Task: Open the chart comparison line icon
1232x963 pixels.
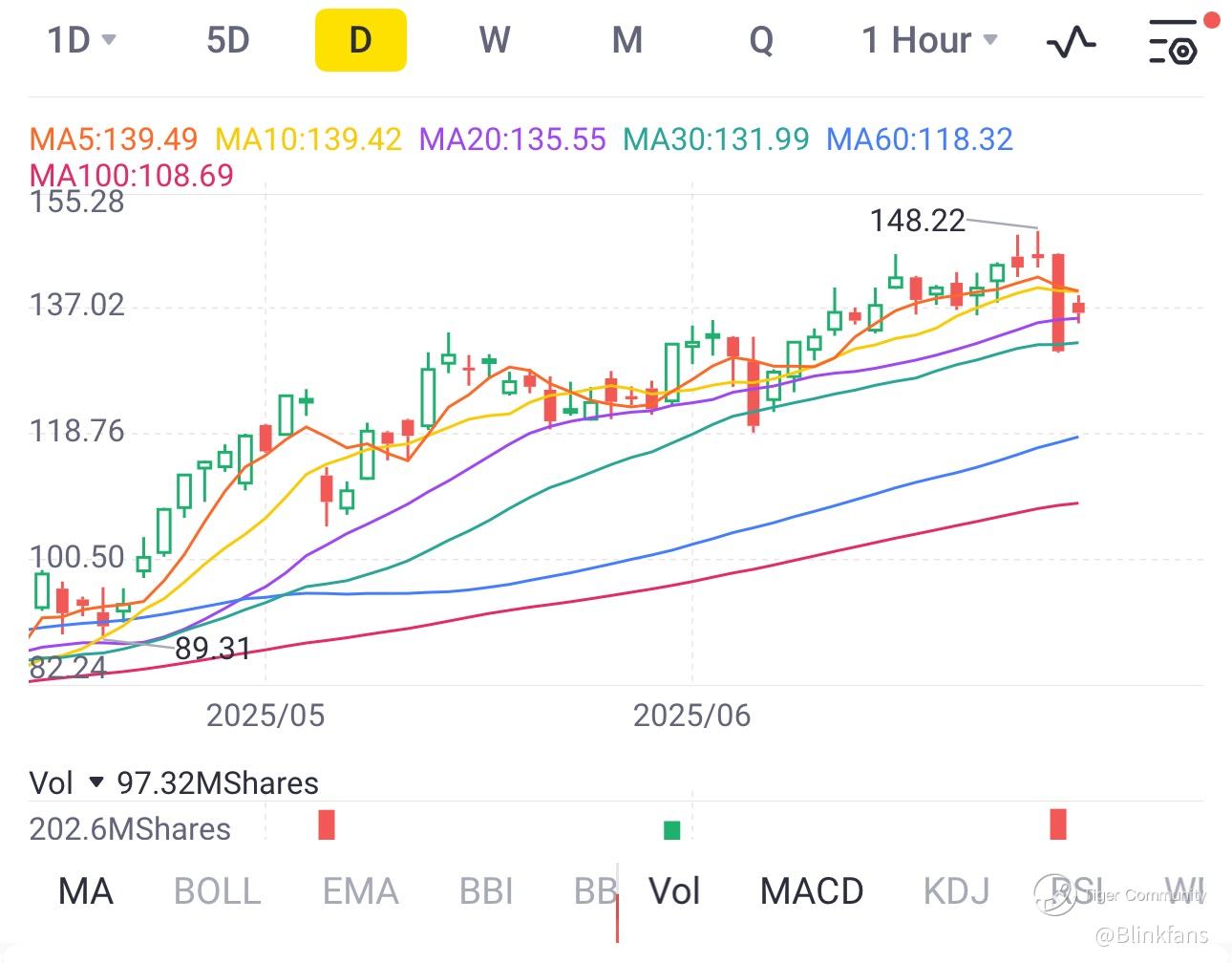Action: point(1071,42)
